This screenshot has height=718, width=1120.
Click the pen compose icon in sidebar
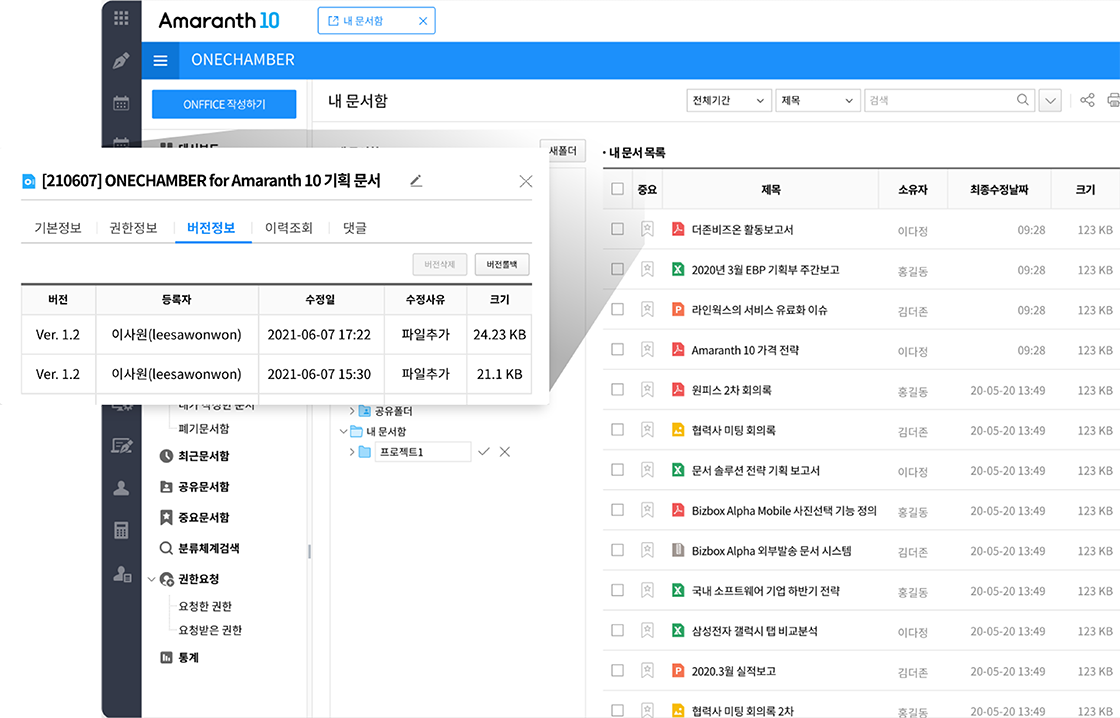click(121, 61)
